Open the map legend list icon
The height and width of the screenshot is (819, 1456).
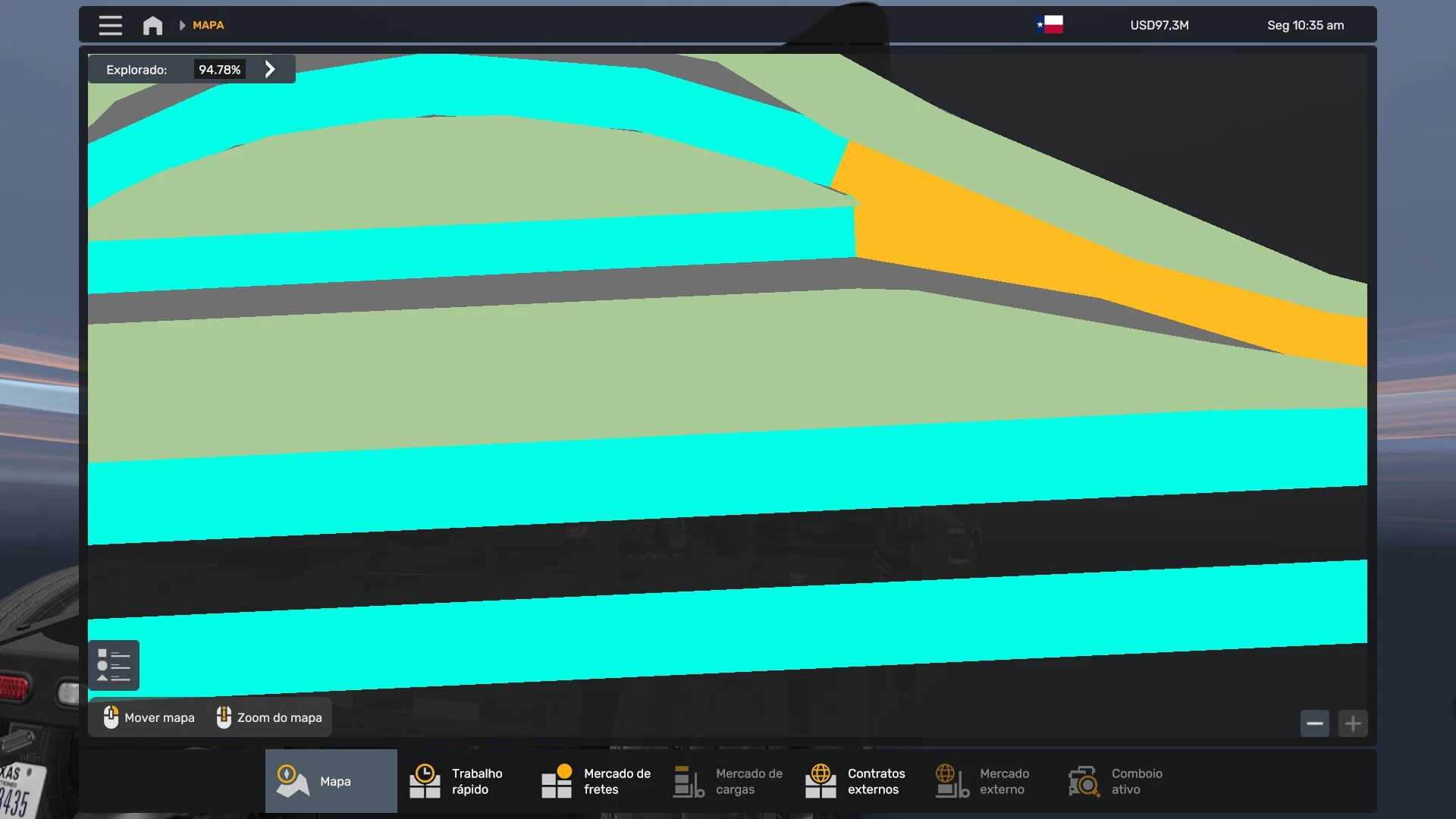point(114,665)
